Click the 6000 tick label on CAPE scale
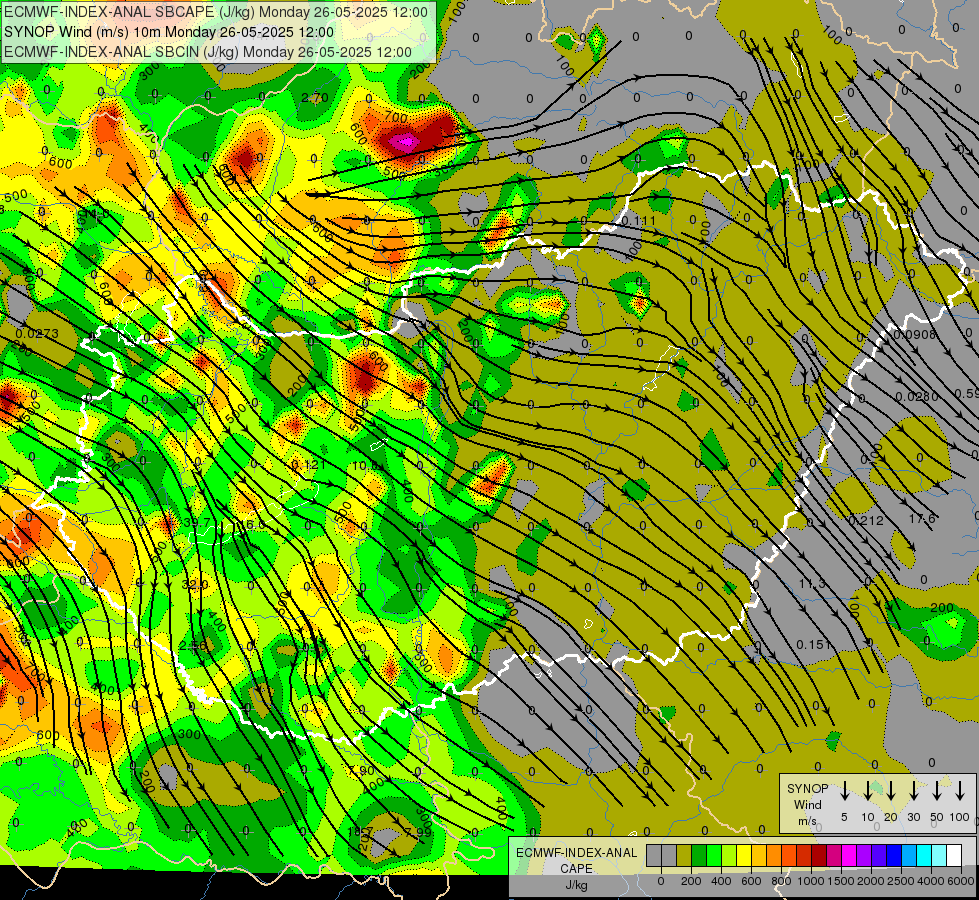This screenshot has width=979, height=900. 961,881
